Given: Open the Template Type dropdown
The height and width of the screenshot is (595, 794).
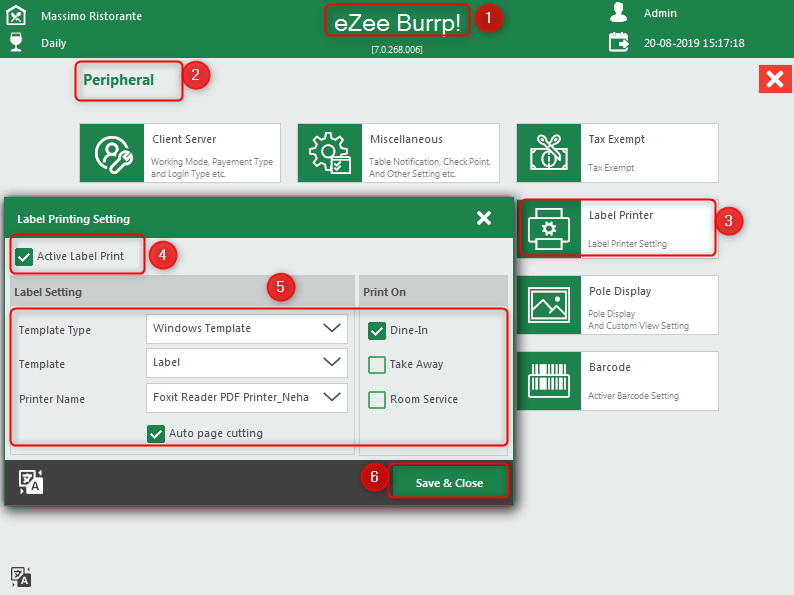Looking at the screenshot, I should click(x=247, y=329).
